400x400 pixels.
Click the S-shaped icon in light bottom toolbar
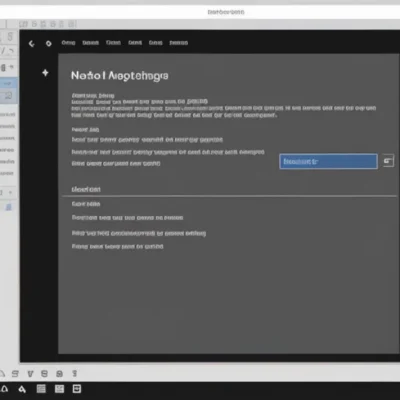click(15, 374)
